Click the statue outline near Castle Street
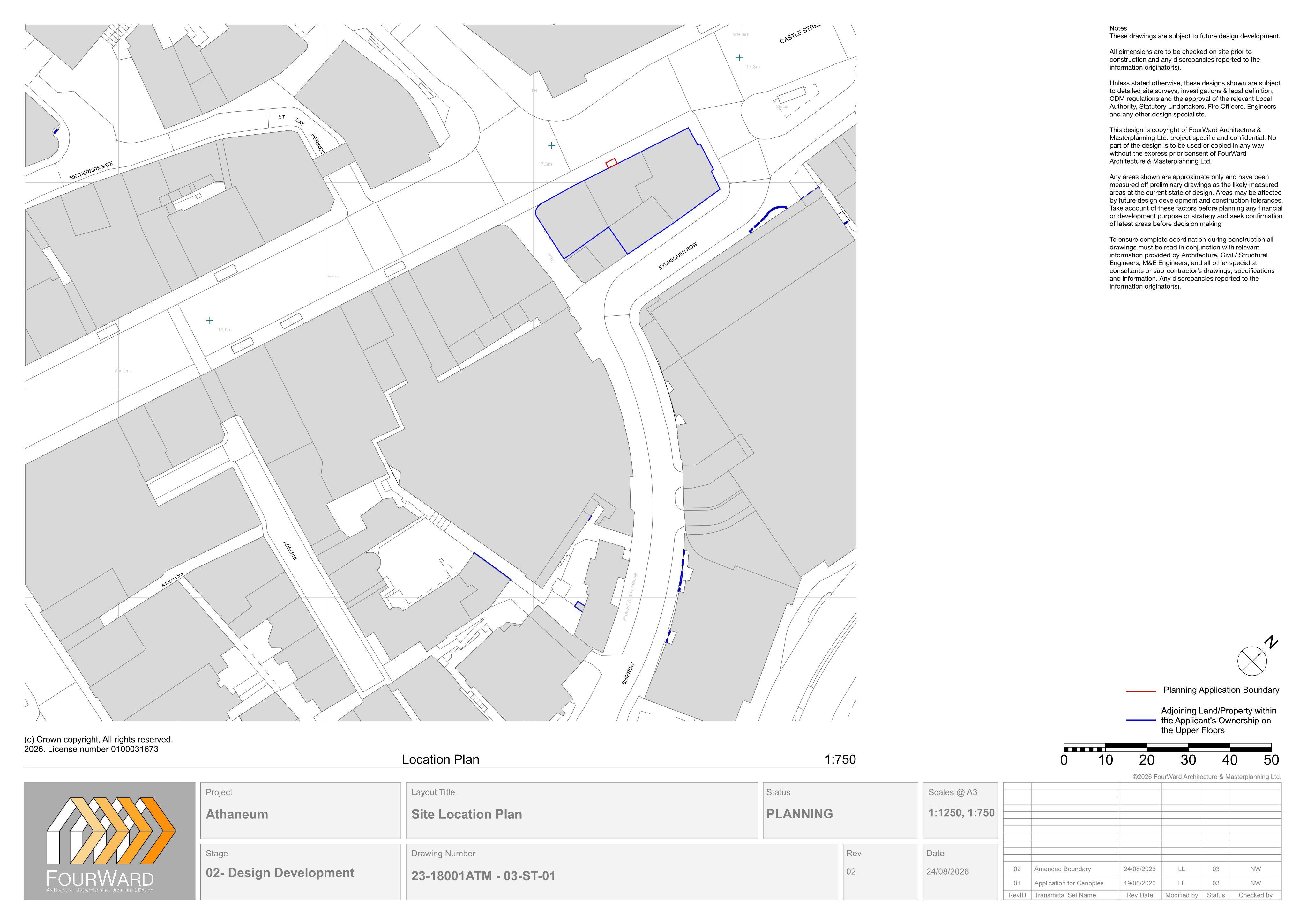 click(x=792, y=95)
